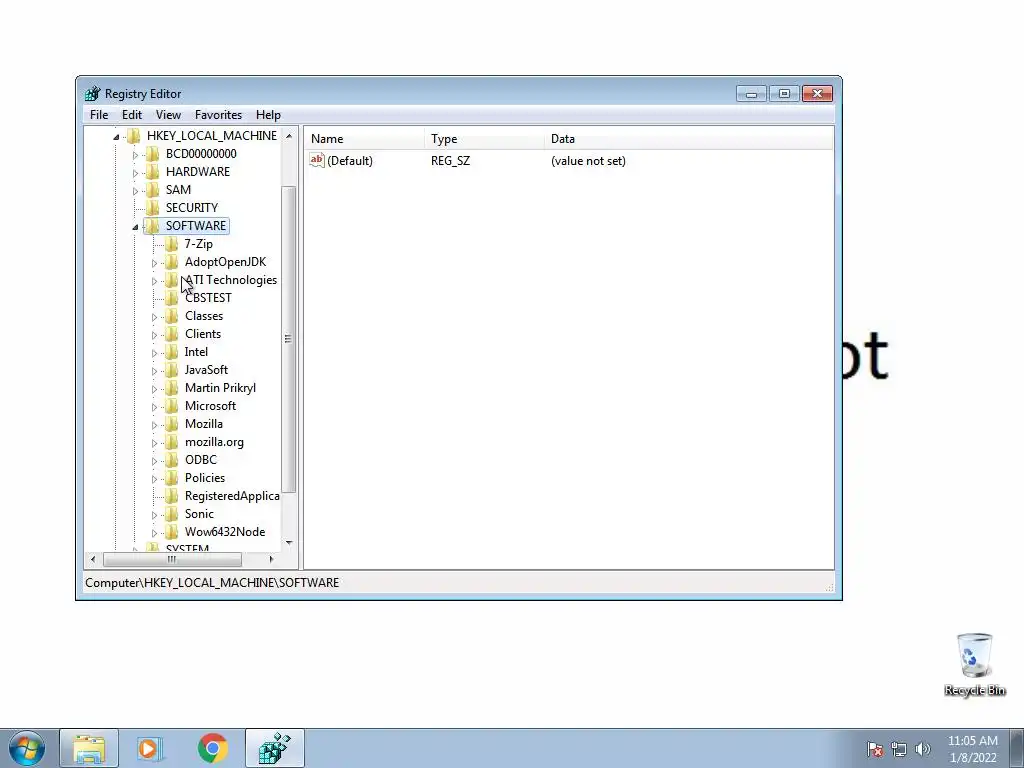Expand the AdoptOpenJDK key
The image size is (1024, 768).
(154, 263)
